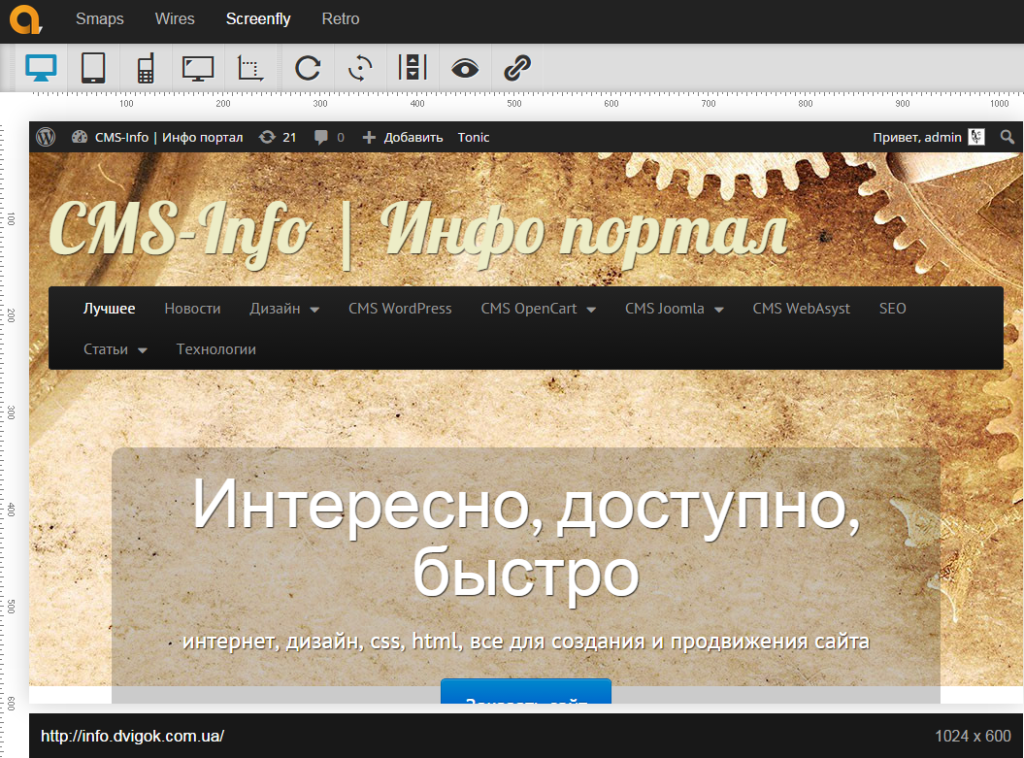Select the mobile phone device icon
The image size is (1024, 758).
(146, 68)
